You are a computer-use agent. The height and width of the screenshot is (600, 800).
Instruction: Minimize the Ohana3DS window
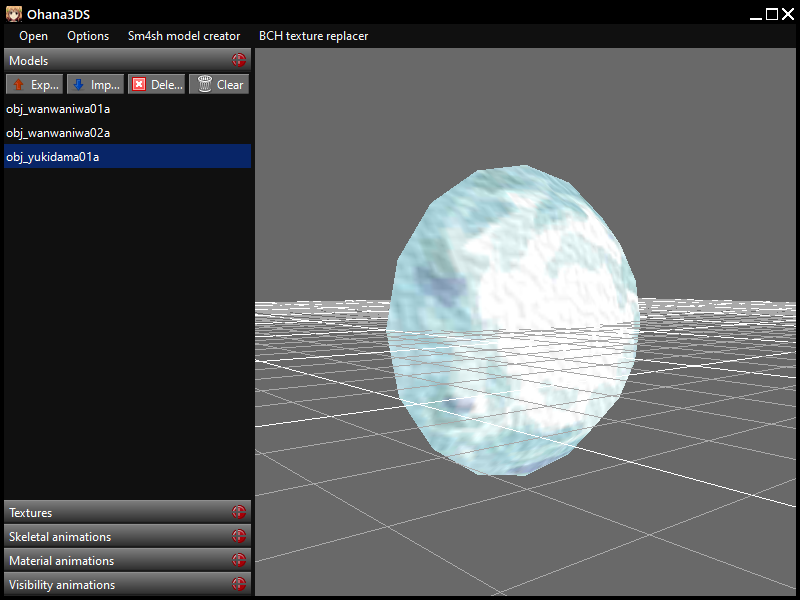point(756,14)
